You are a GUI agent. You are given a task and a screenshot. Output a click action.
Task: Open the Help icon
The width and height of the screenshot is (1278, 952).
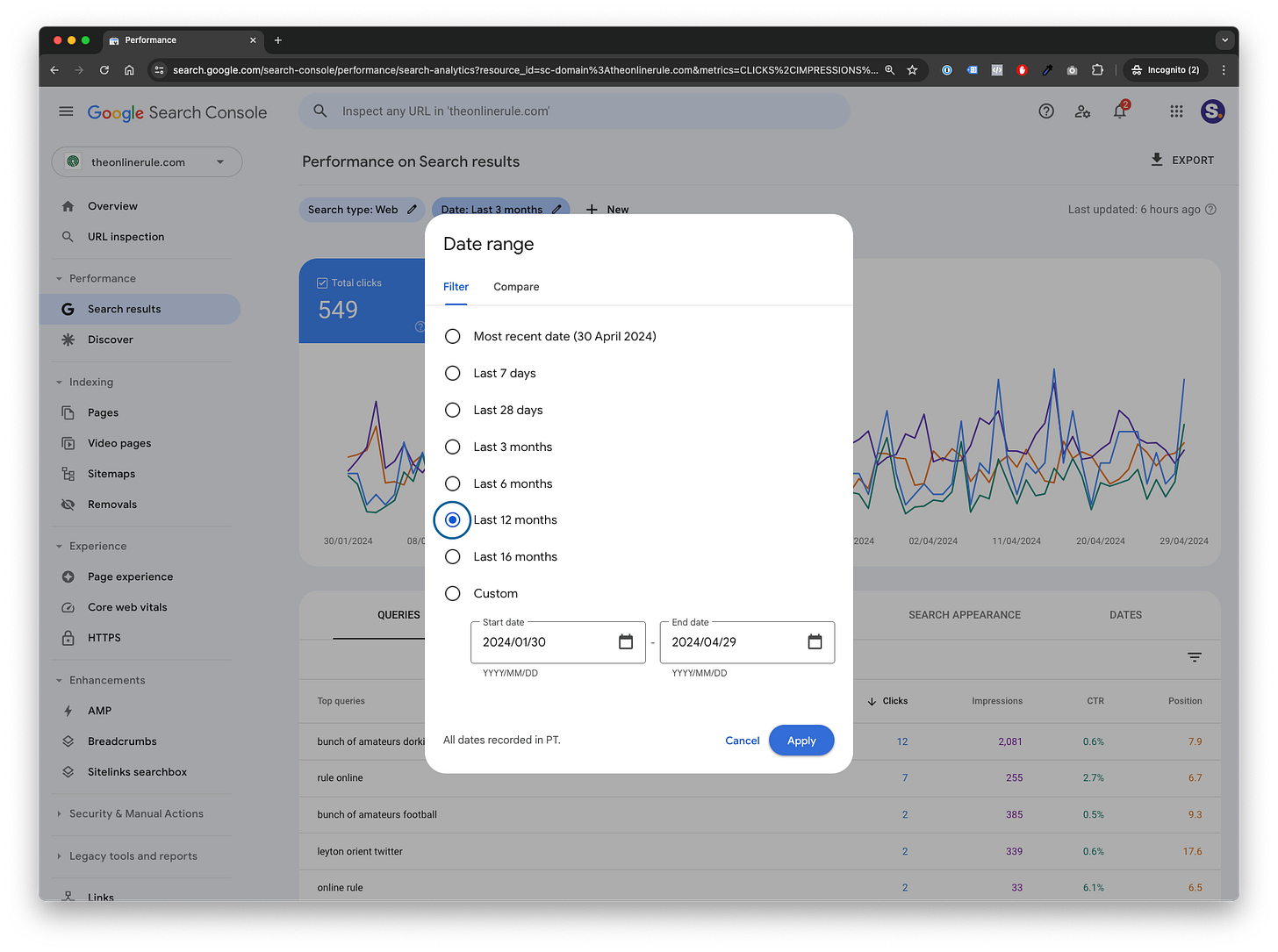coord(1046,111)
